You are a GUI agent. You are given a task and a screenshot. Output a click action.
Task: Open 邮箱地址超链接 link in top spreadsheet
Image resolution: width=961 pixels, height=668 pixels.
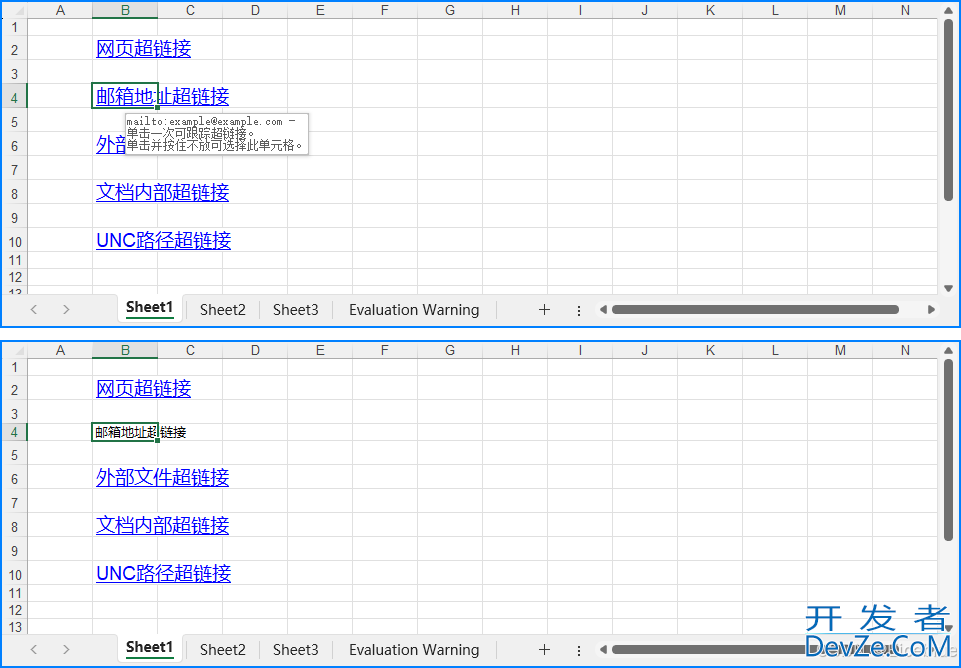(x=162, y=96)
